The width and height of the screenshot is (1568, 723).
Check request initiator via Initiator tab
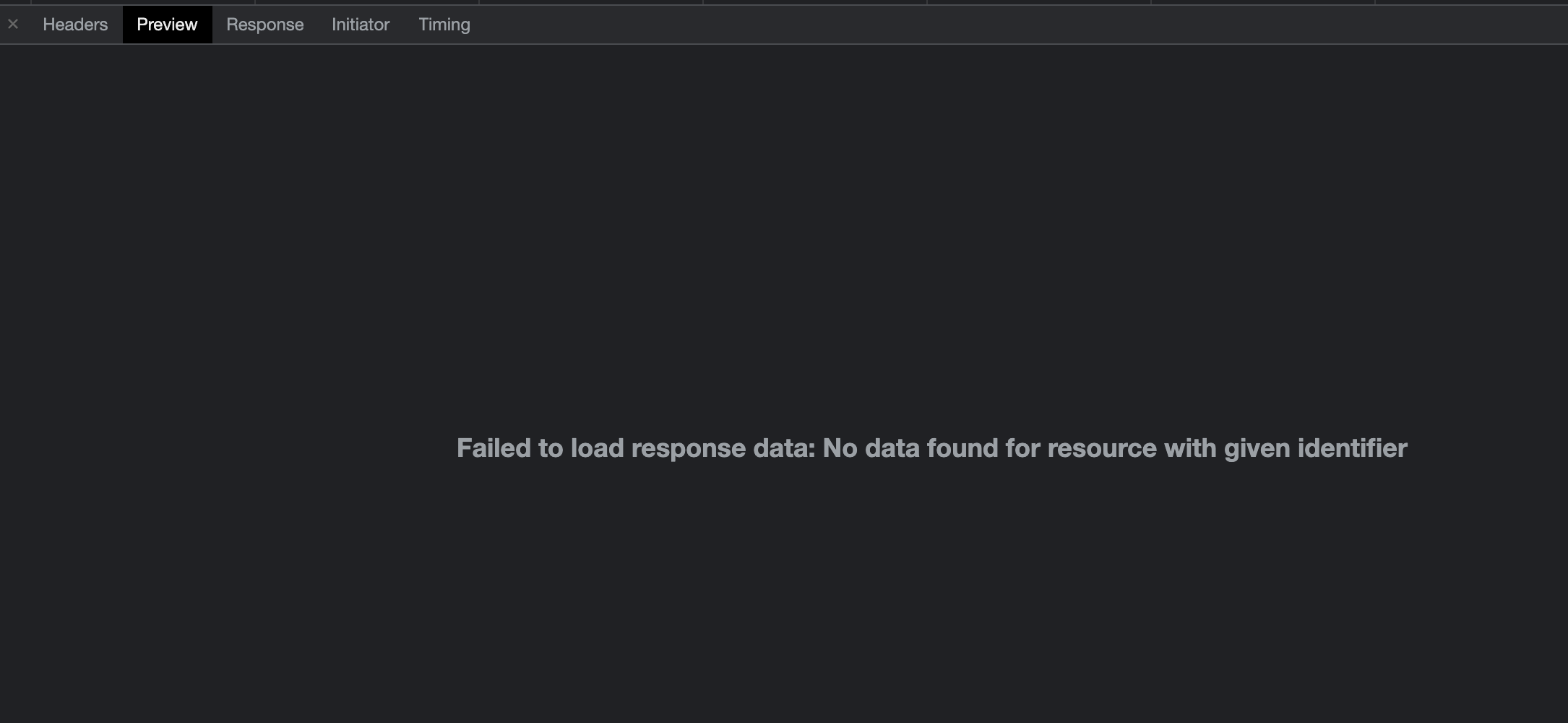click(360, 24)
